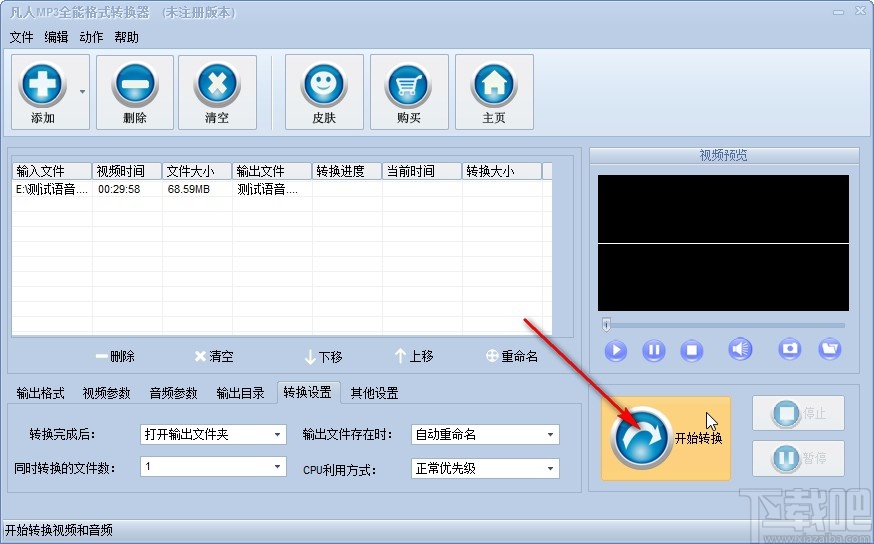Screen dimensions: 874x544
Task: Select the file row E:\测试语音
Action: click(281, 189)
